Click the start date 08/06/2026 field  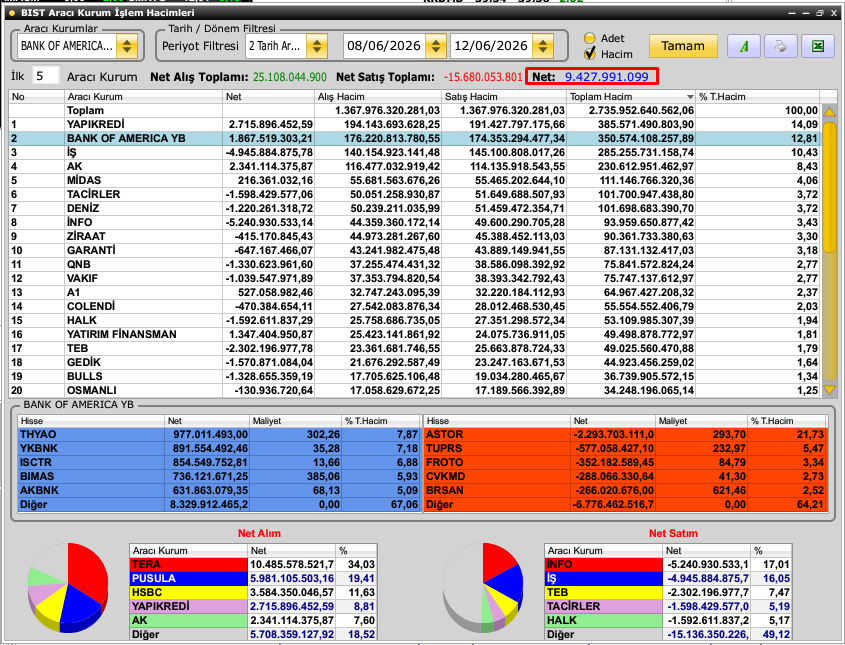coord(384,46)
